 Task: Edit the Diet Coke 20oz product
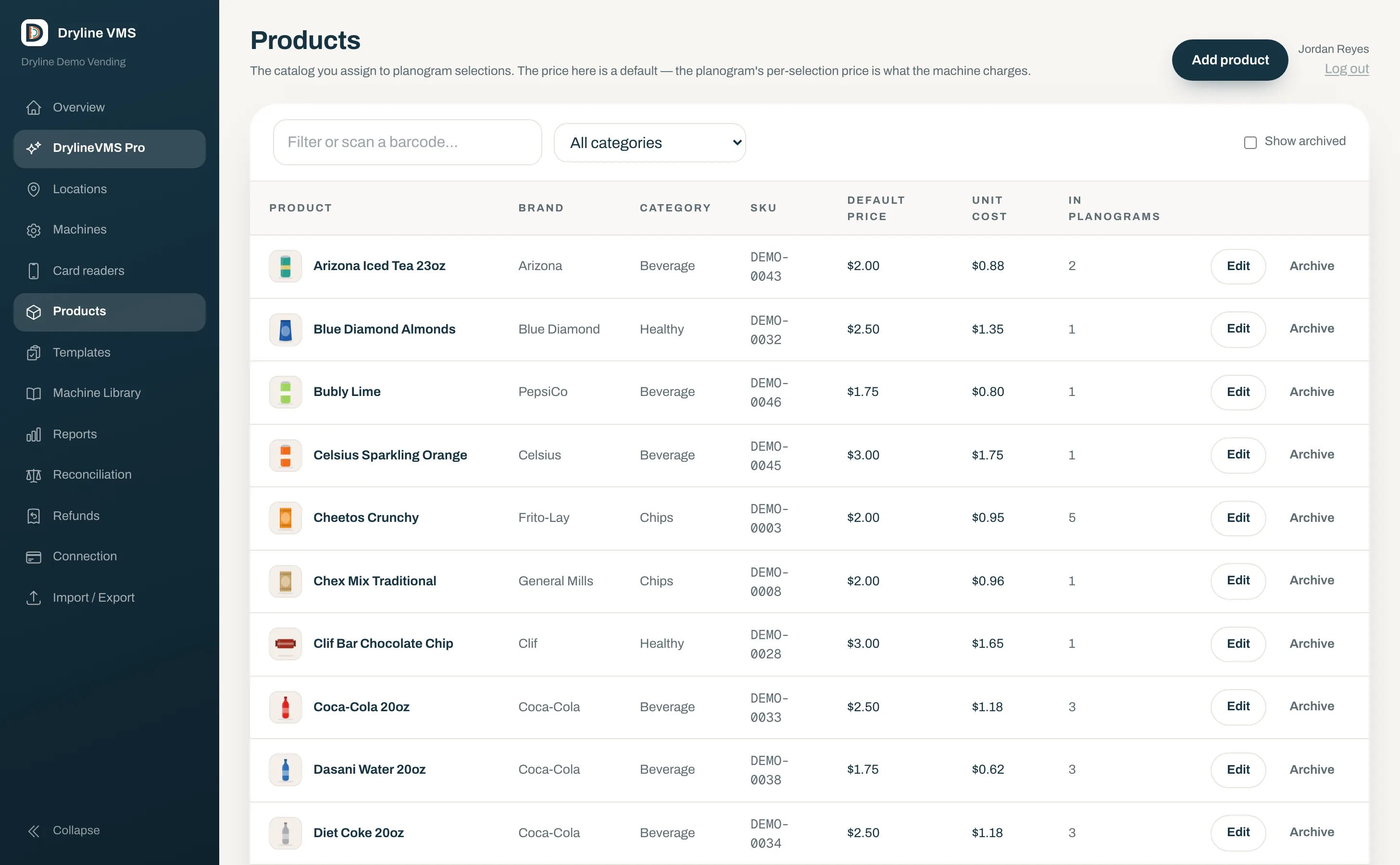point(1238,832)
